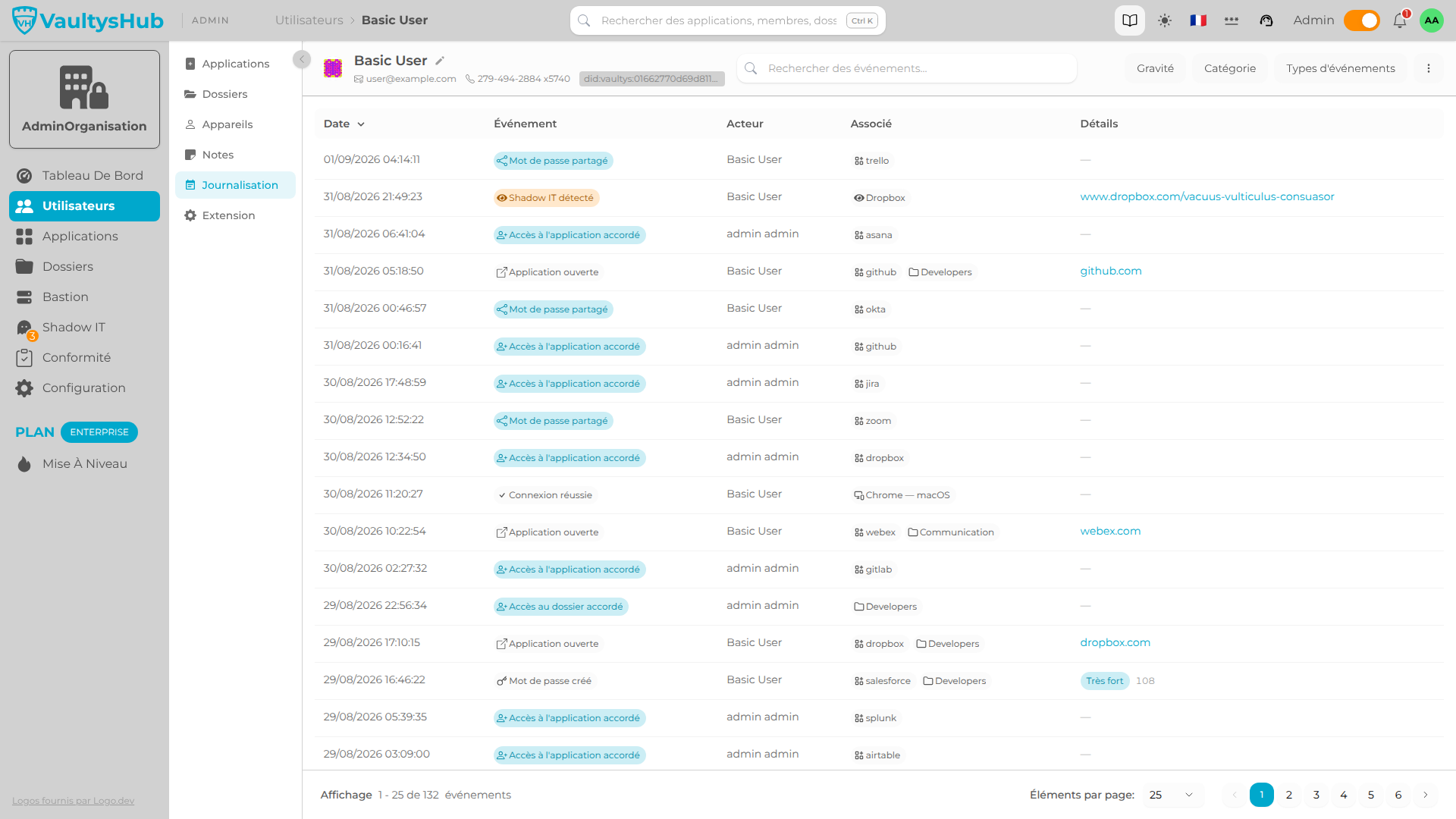1456x819 pixels.
Task: Open Applications in main sidebar
Action: [x=84, y=237]
